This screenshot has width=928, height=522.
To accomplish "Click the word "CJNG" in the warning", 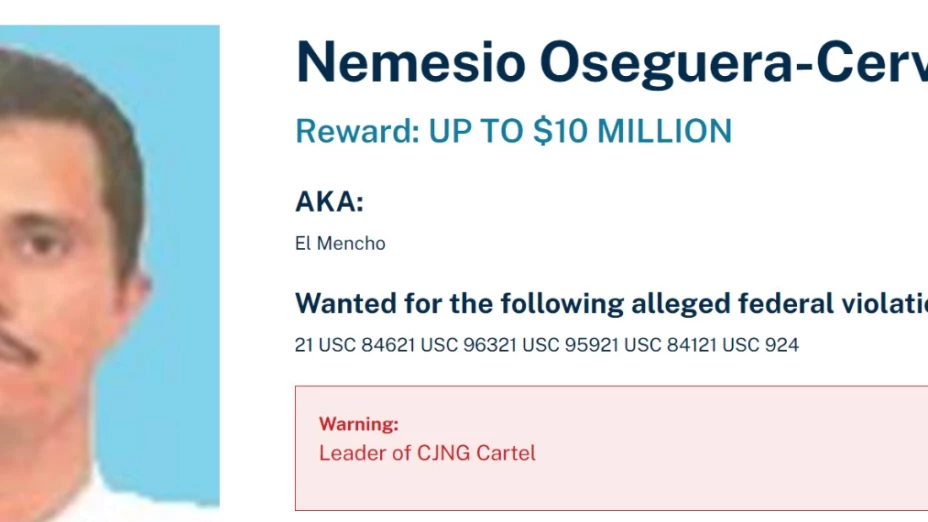I will coord(443,453).
